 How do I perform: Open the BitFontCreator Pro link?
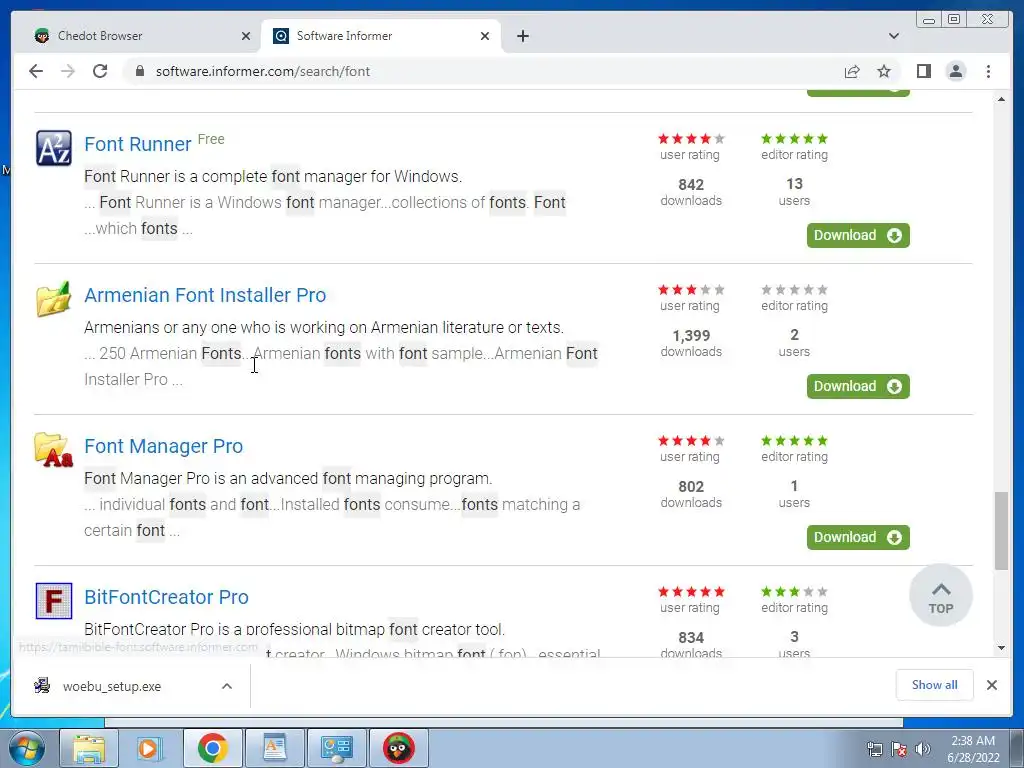coord(167,597)
